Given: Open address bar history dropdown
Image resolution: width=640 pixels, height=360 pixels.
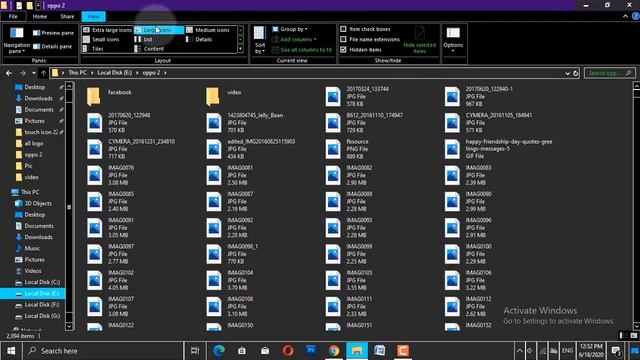Looking at the screenshot, I should coord(567,73).
